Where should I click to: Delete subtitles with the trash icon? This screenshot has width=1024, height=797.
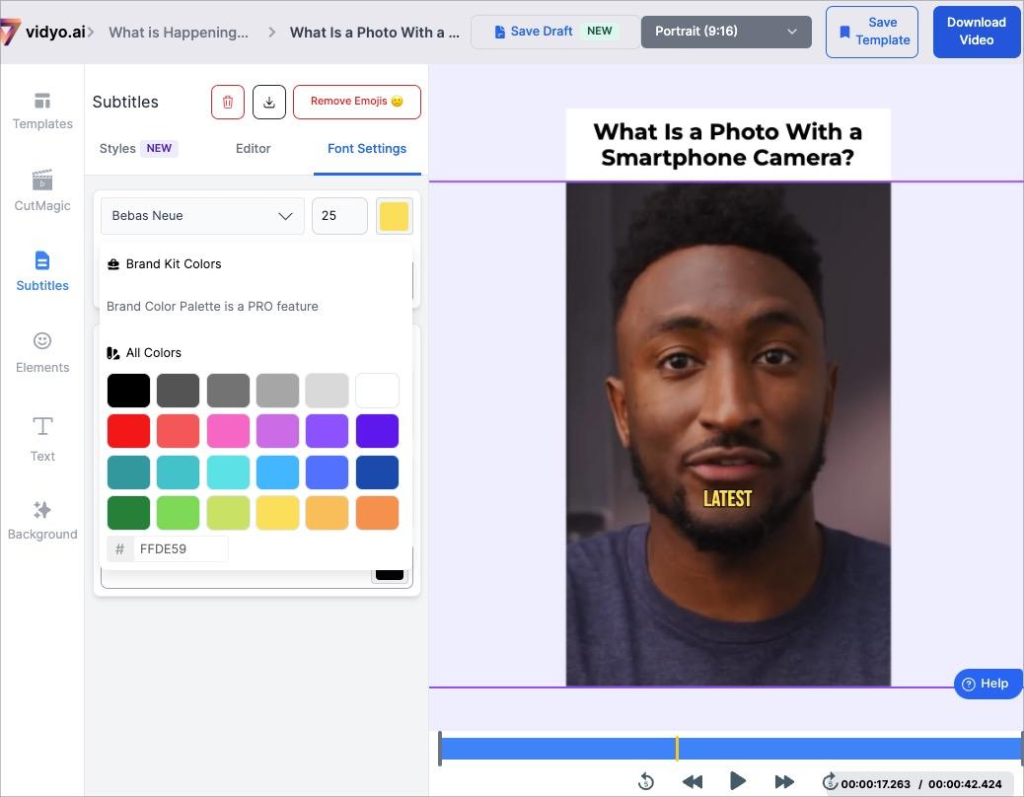[227, 102]
